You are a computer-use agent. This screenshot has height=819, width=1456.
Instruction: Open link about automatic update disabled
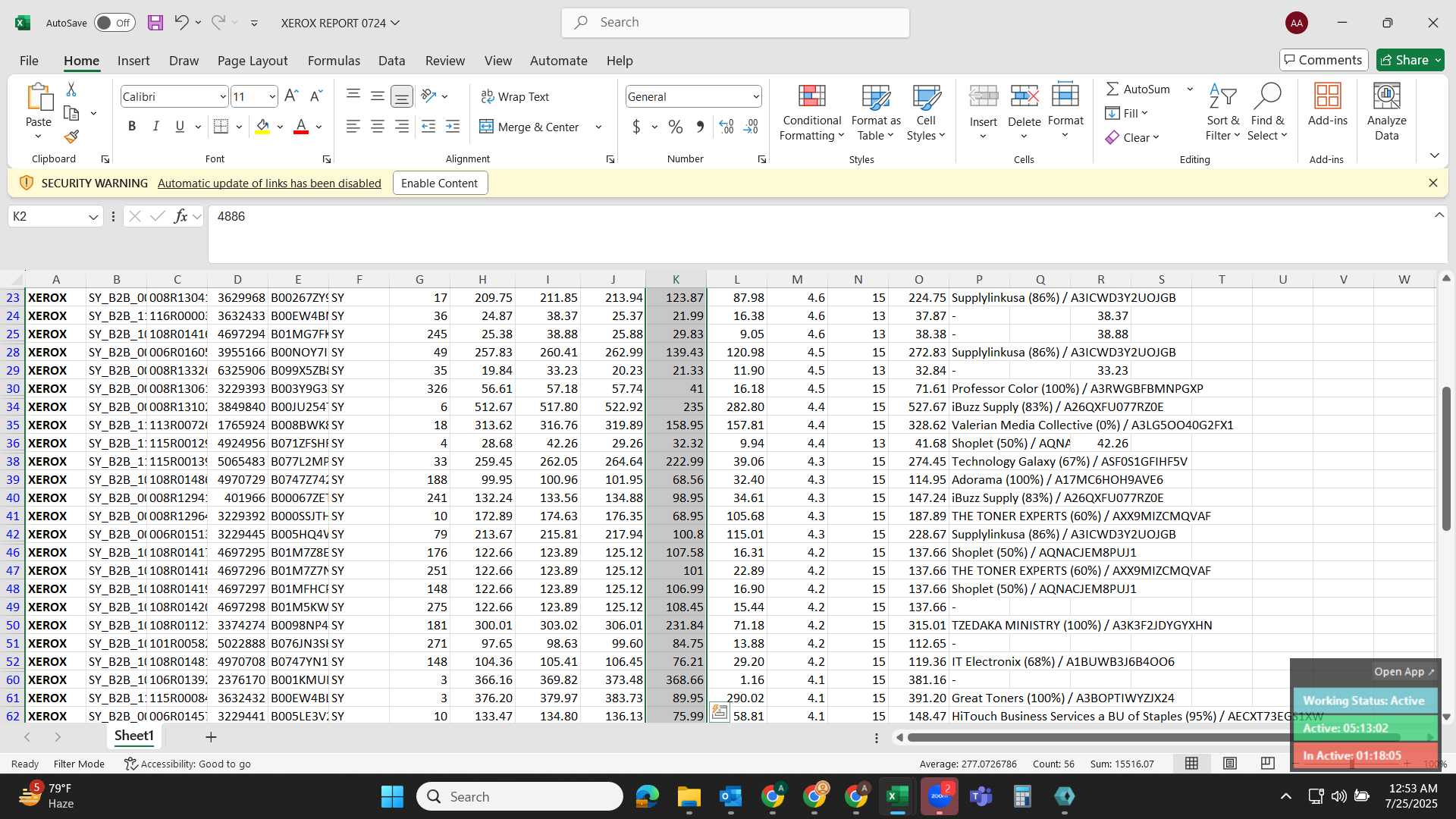point(269,183)
